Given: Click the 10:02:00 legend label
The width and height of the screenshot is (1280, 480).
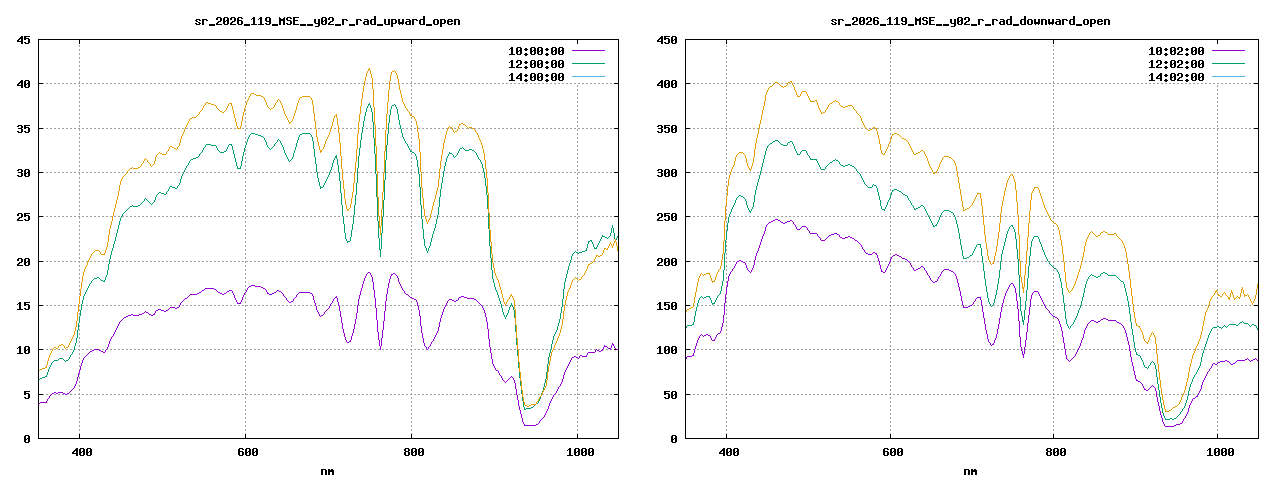Looking at the screenshot, I should click(1176, 51).
